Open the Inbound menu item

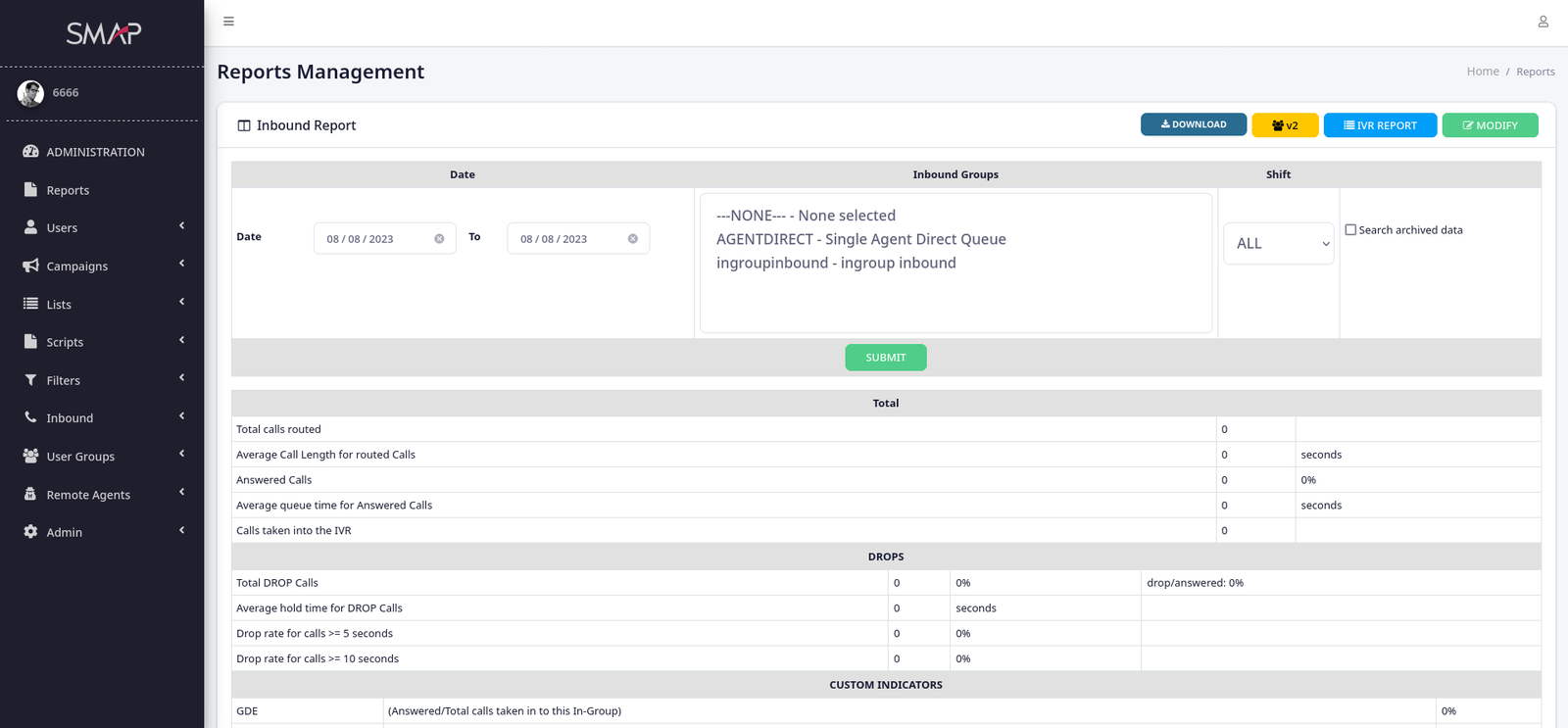point(70,417)
